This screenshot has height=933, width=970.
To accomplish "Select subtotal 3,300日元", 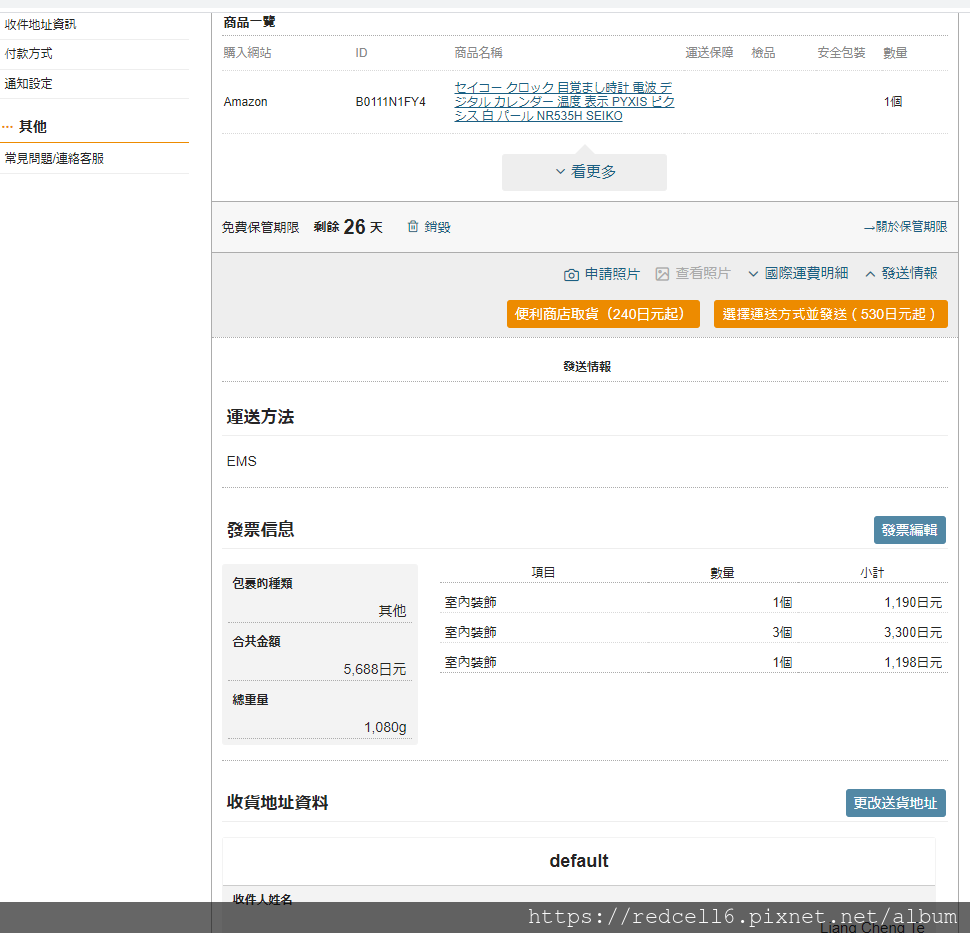I will tap(913, 632).
